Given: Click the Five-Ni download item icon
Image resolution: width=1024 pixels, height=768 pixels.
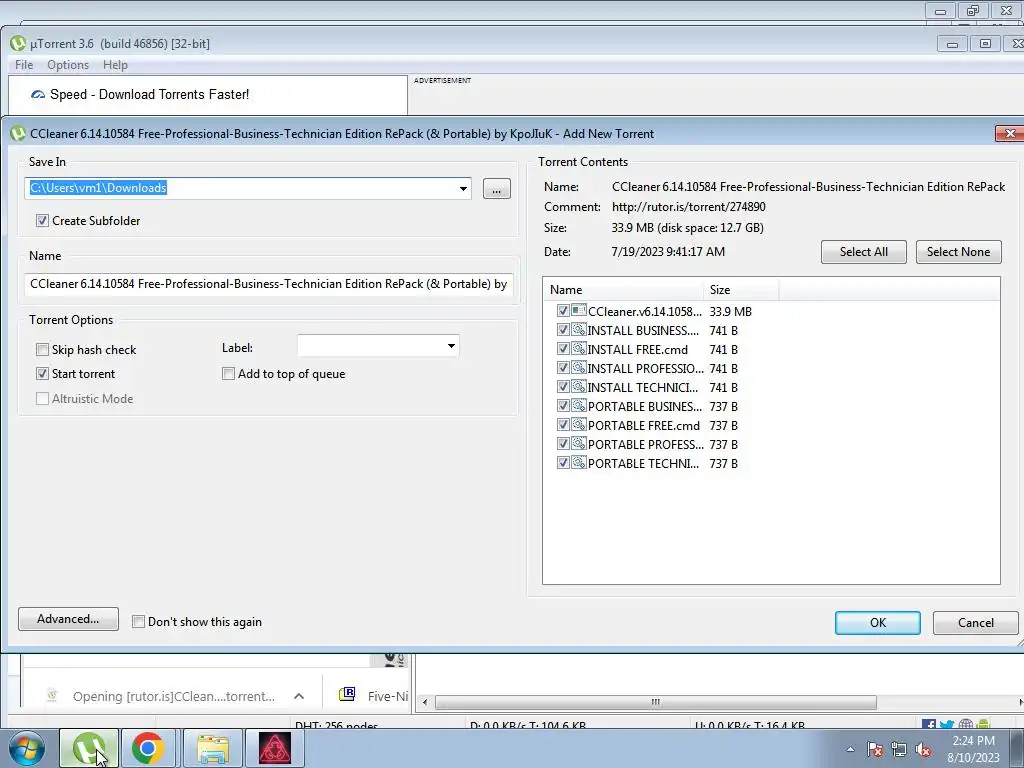Looking at the screenshot, I should click(x=347, y=694).
